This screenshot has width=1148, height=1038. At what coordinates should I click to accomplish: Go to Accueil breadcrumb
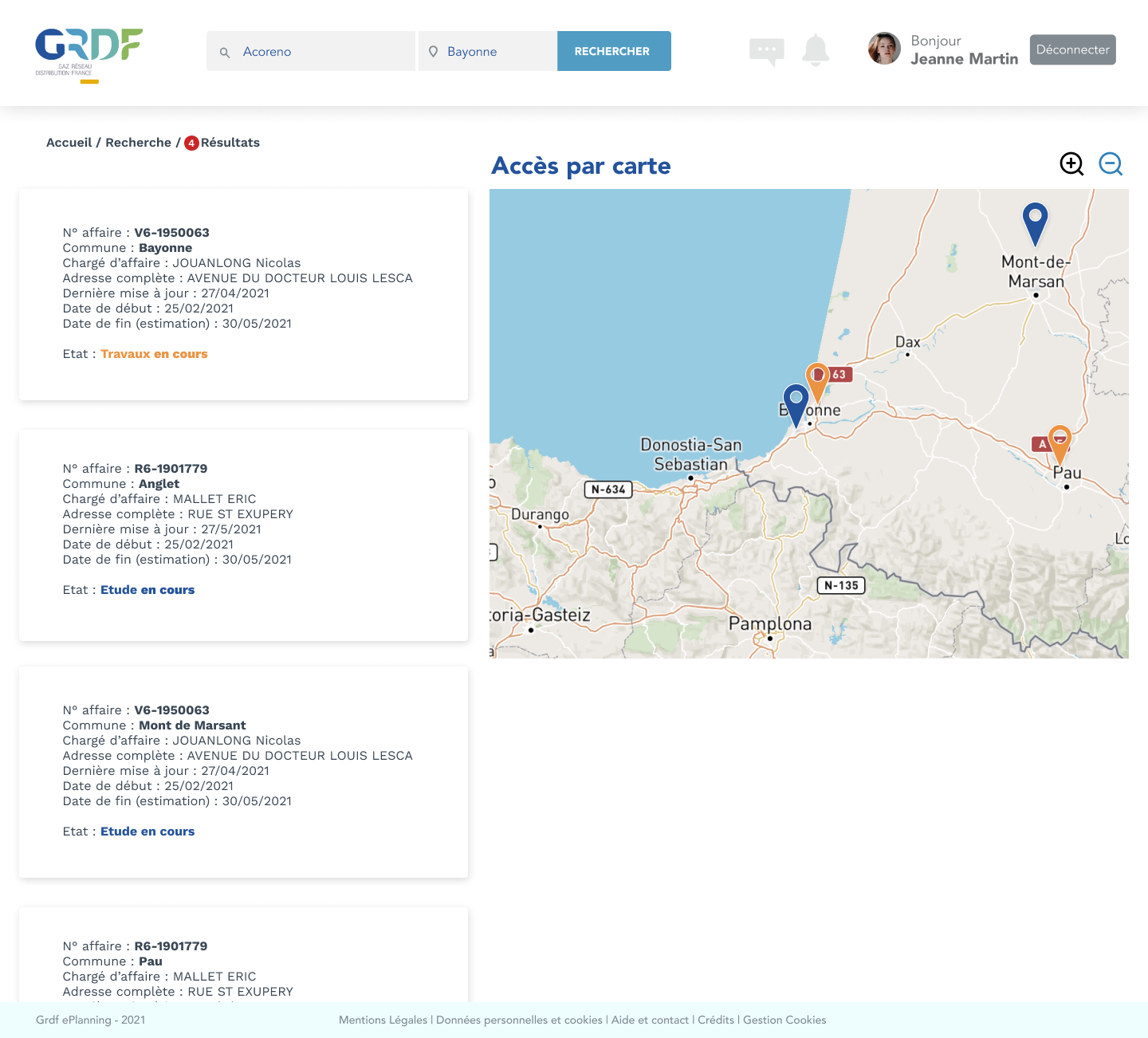[69, 143]
